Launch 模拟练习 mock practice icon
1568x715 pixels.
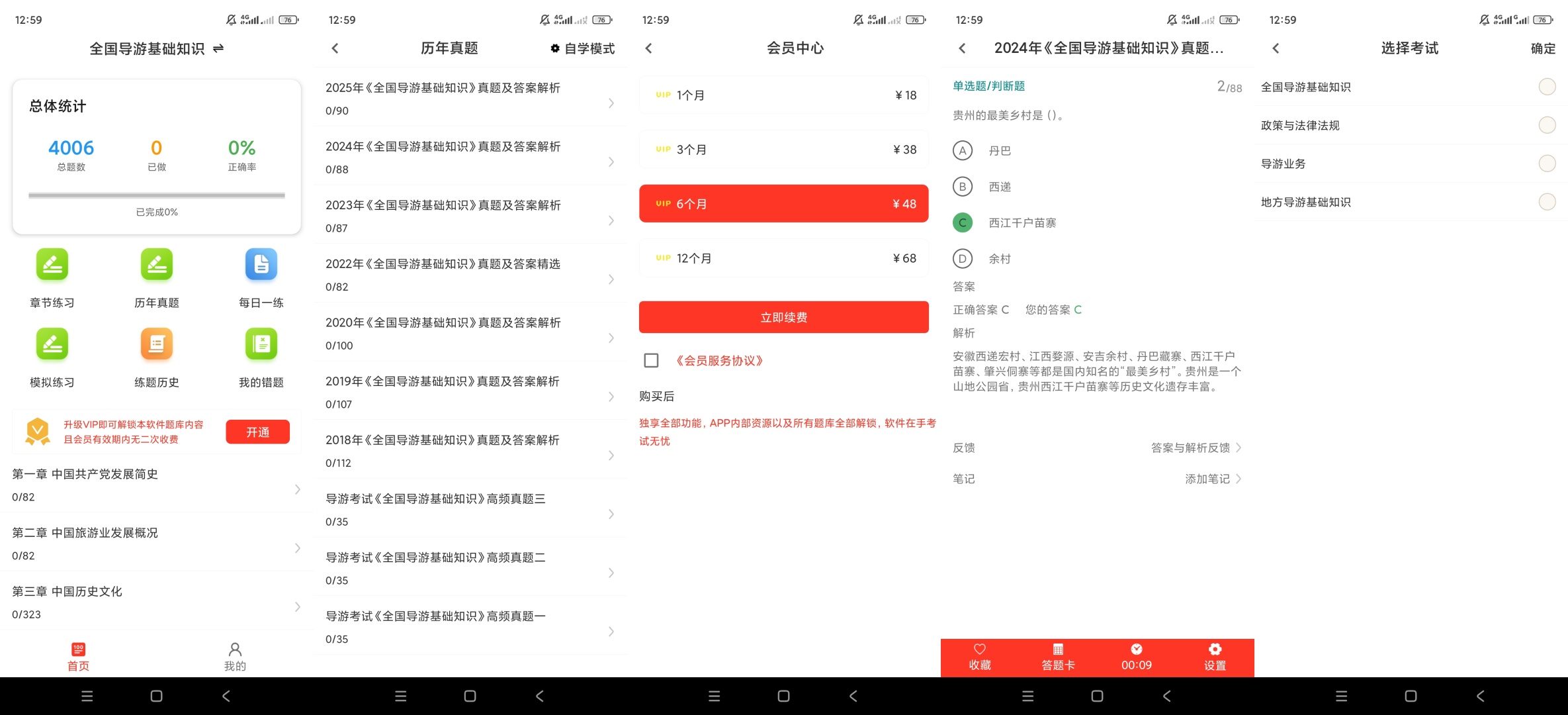pyautogui.click(x=52, y=344)
